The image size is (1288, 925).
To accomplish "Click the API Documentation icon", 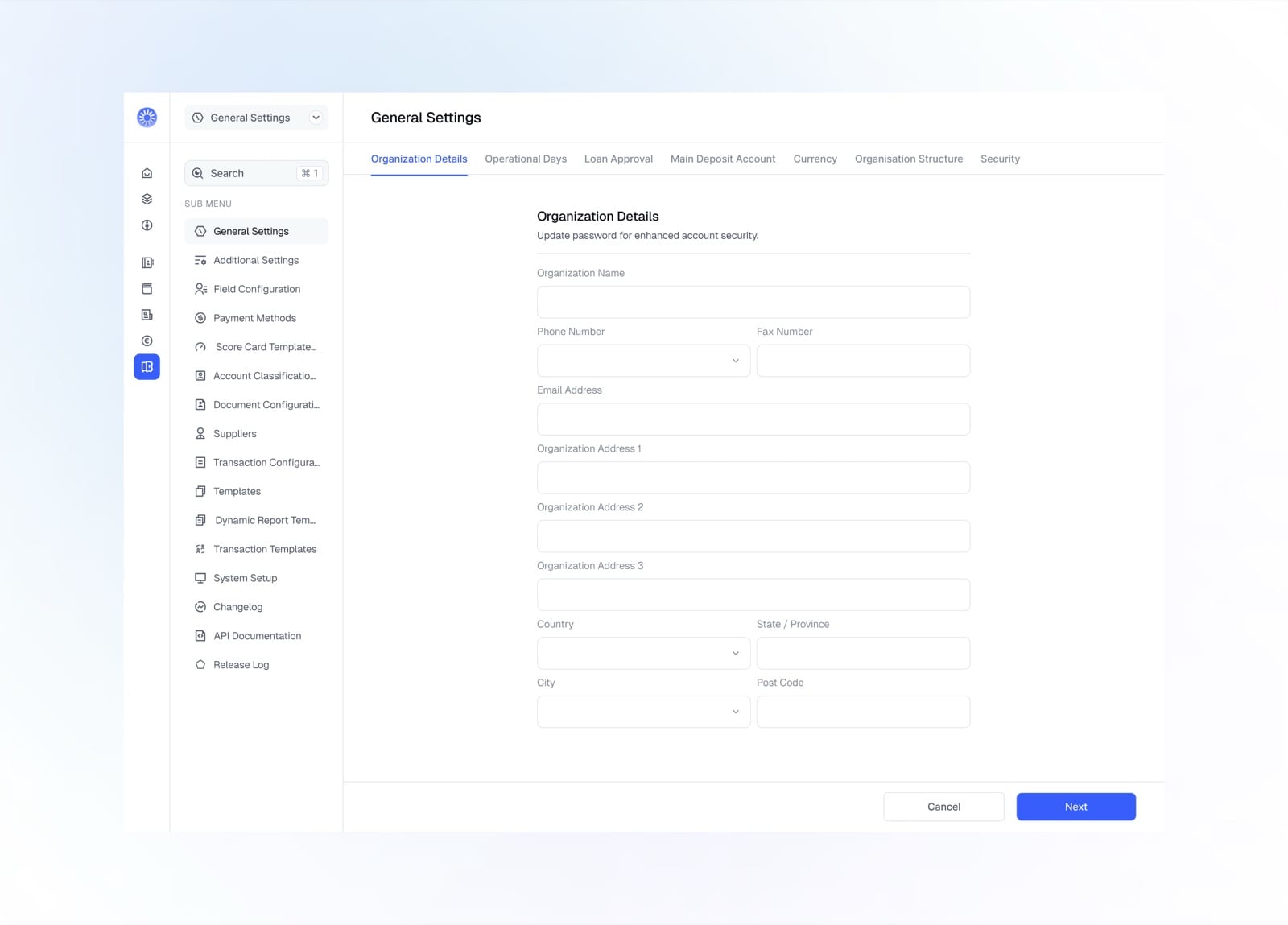I will (x=200, y=636).
